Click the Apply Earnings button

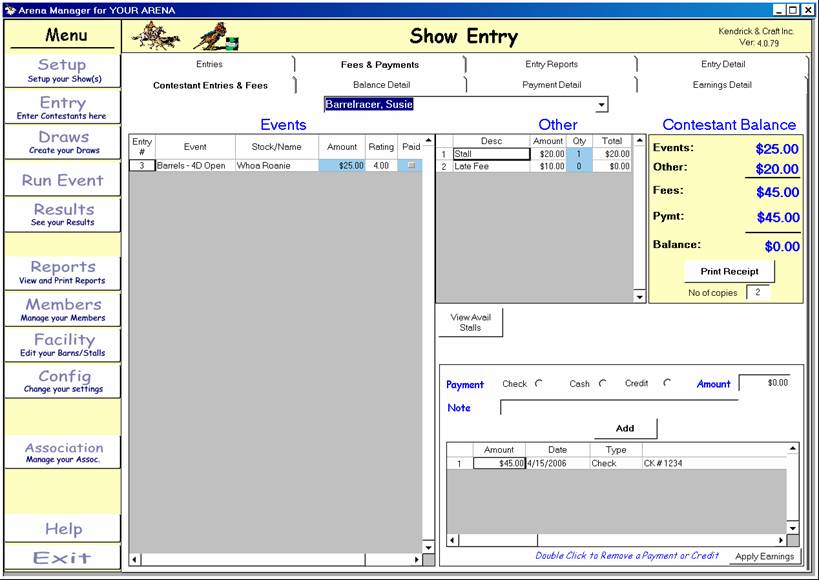(x=764, y=556)
